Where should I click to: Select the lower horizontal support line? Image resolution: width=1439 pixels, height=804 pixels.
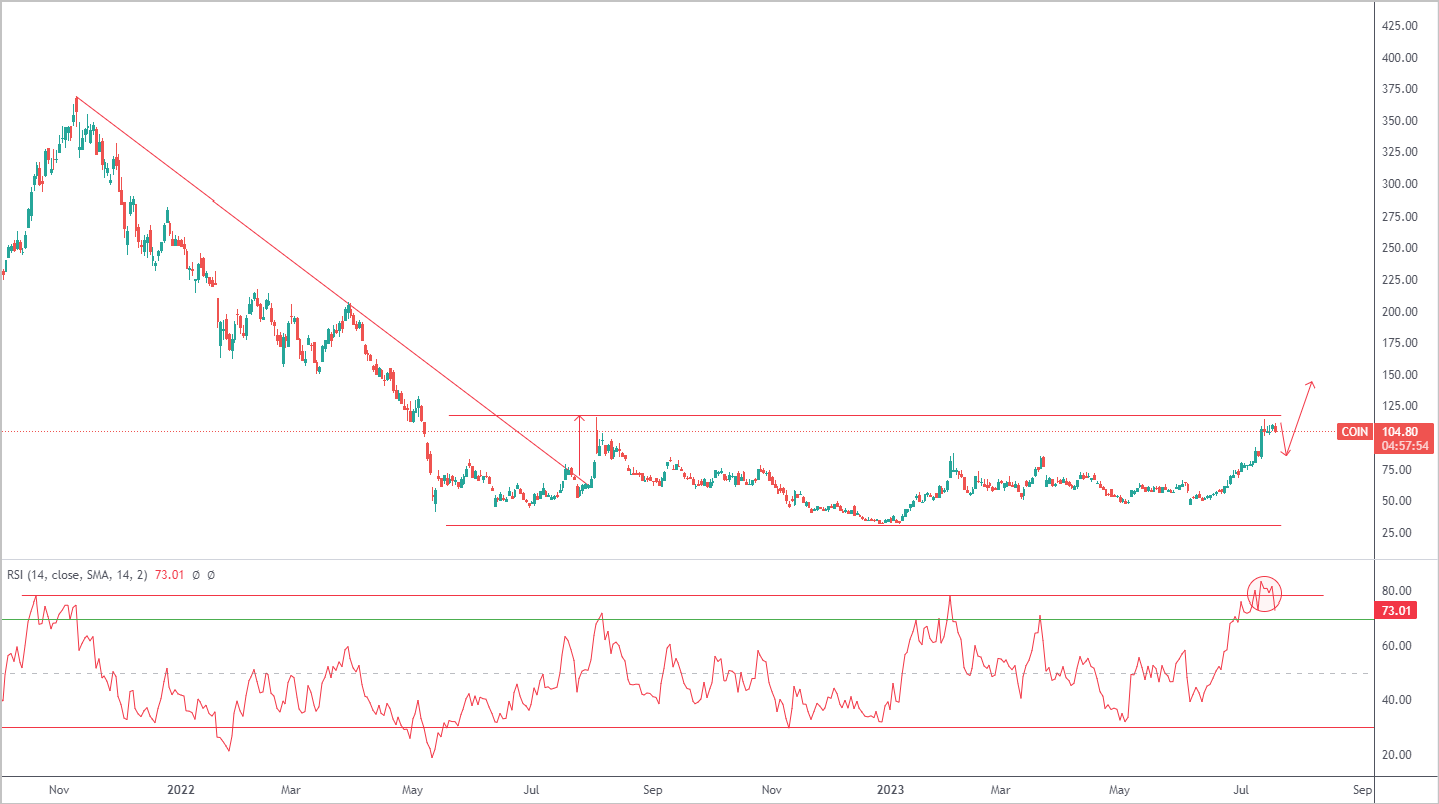(x=864, y=526)
